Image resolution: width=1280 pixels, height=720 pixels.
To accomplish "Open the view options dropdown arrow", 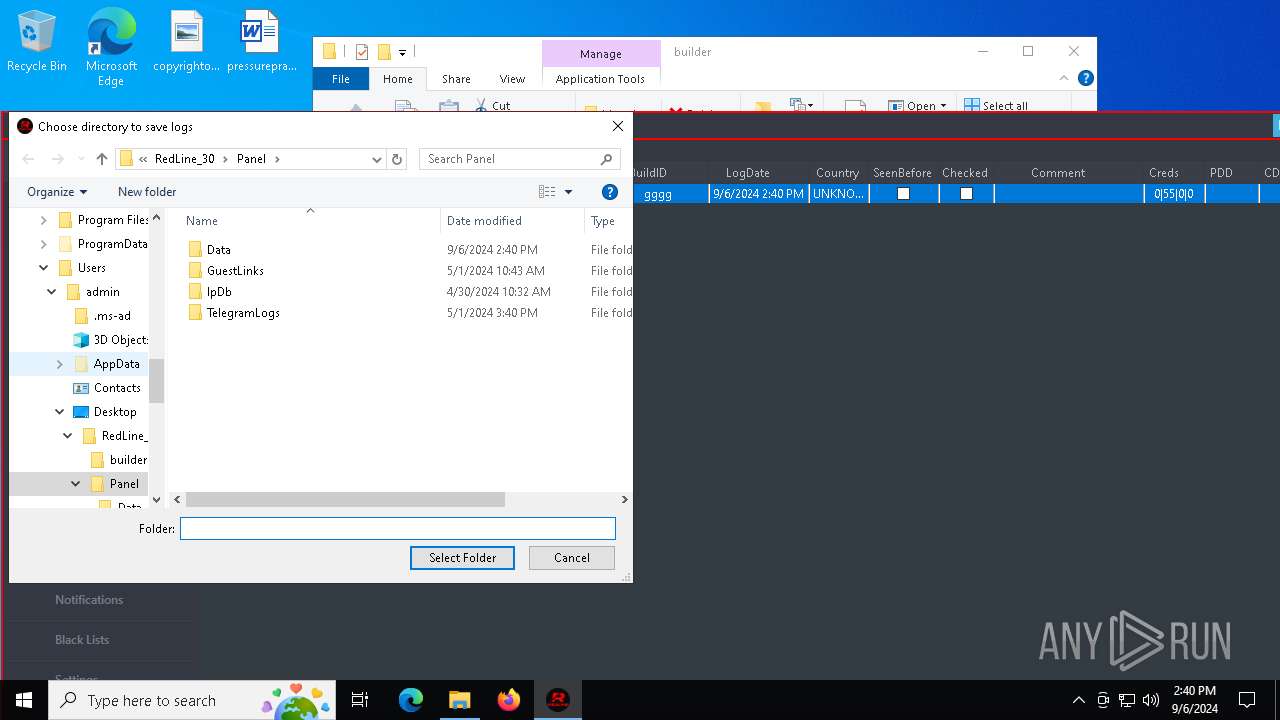I will tap(568, 192).
